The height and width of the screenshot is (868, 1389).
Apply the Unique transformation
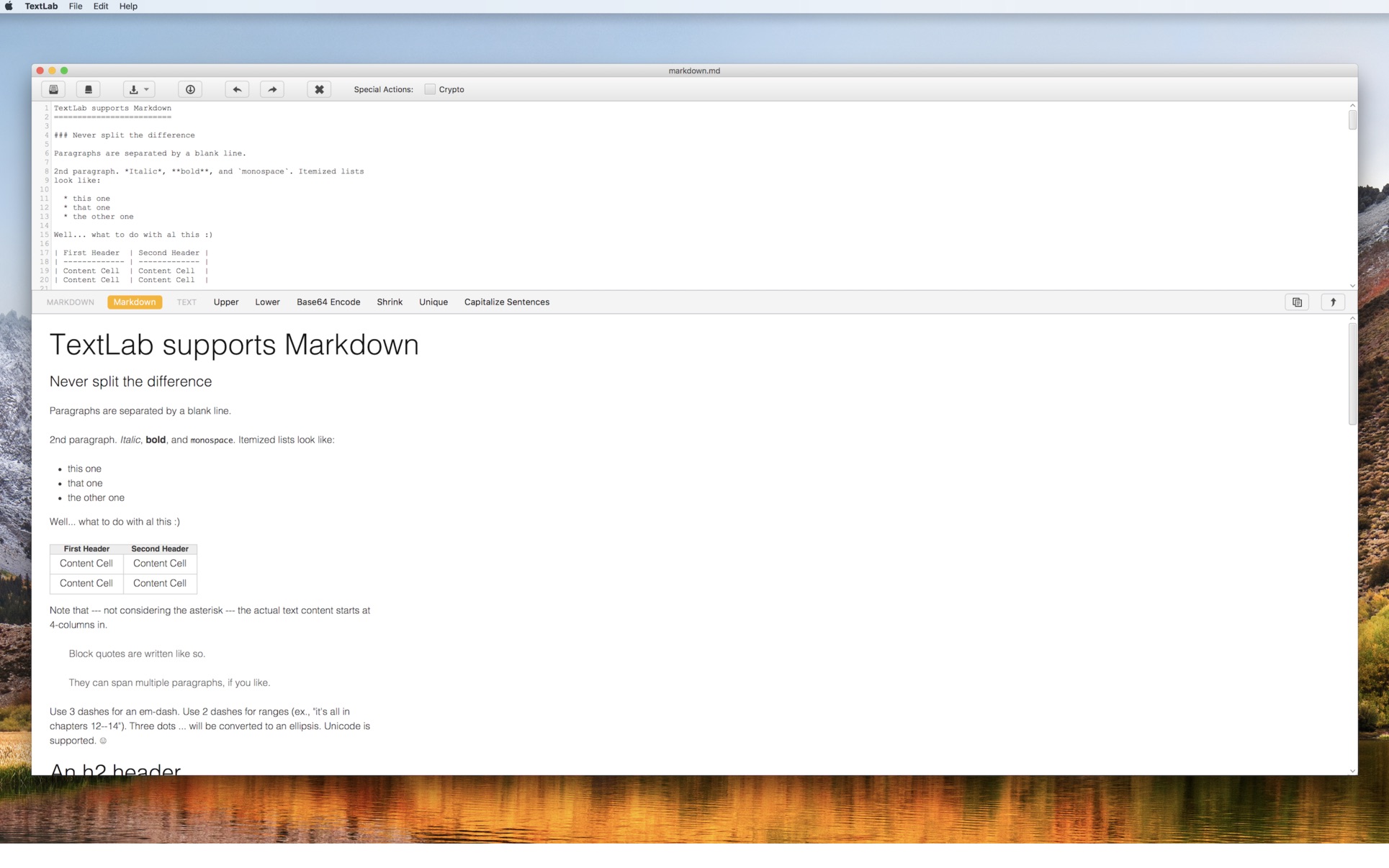coord(433,302)
